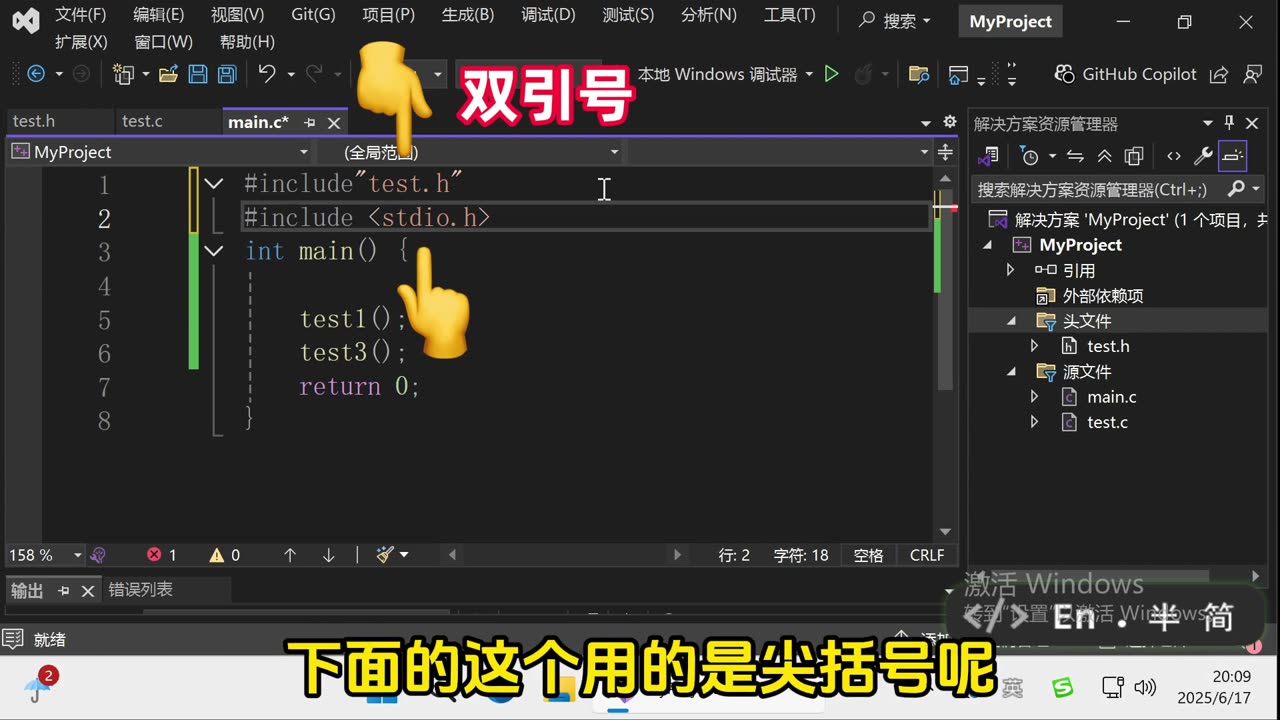This screenshot has width=1280, height=720.
Task: Click the Solution Explorer search magnifier
Action: click(1236, 189)
